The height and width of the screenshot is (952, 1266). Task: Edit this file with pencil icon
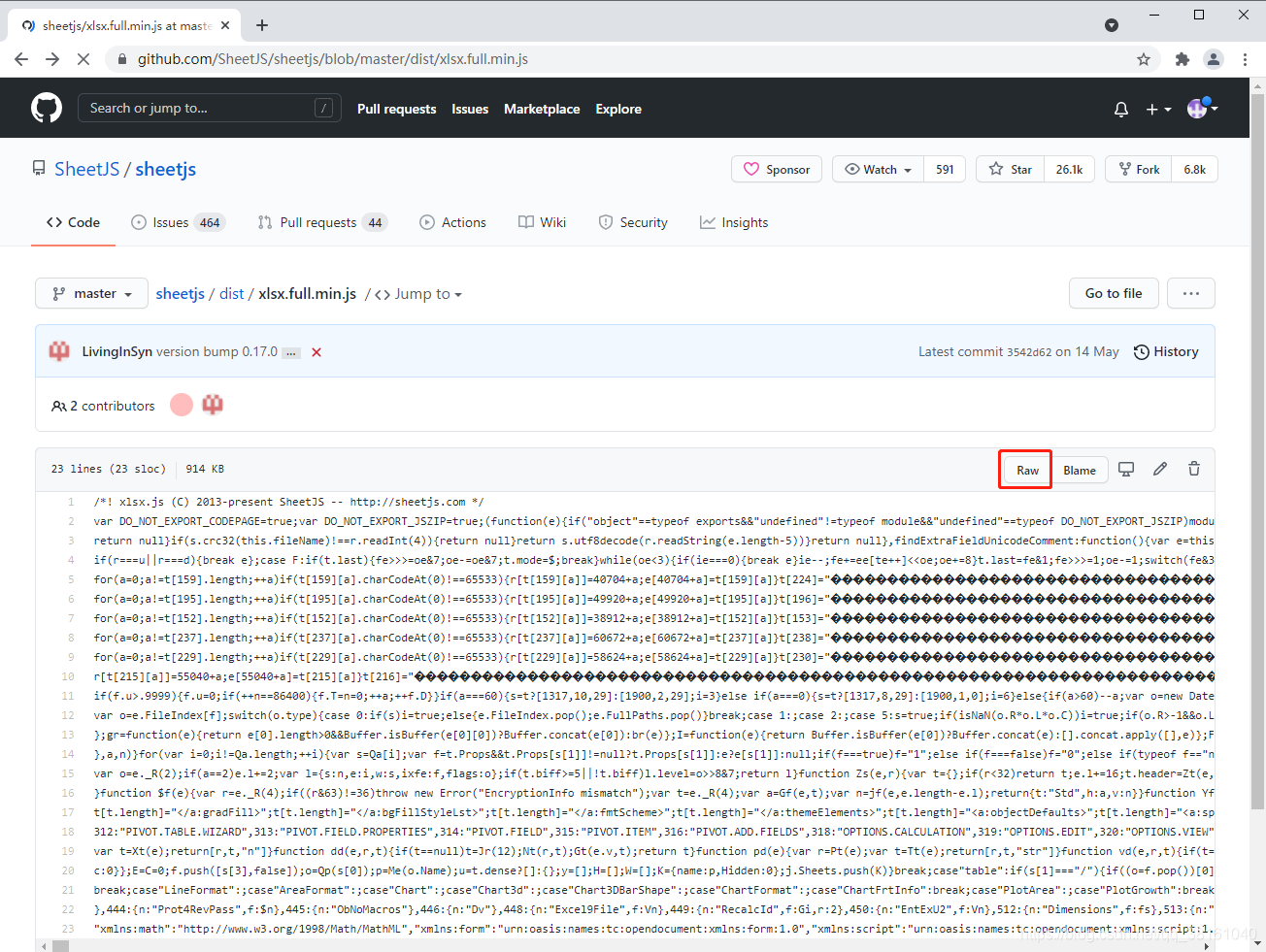pos(1160,469)
